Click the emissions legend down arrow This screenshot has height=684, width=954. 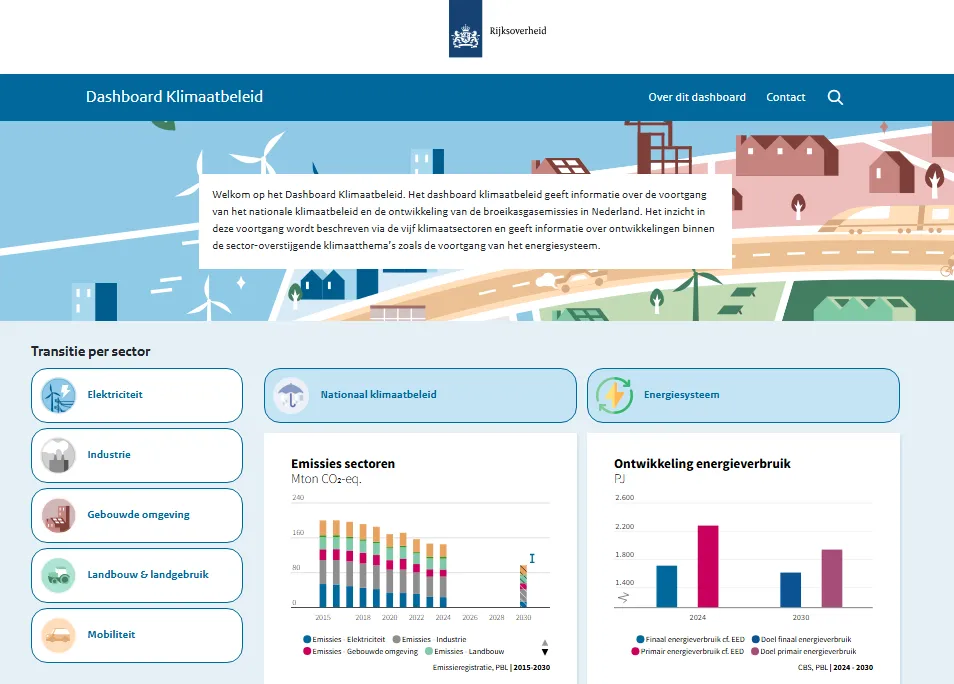pyautogui.click(x=545, y=652)
